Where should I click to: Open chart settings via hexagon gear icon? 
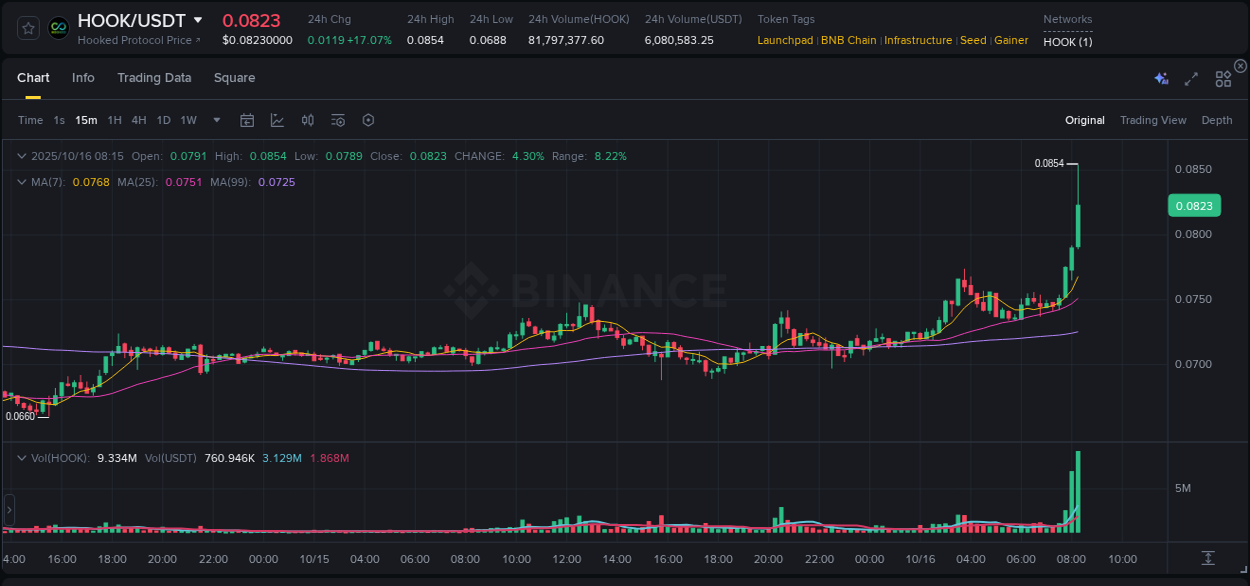point(368,120)
